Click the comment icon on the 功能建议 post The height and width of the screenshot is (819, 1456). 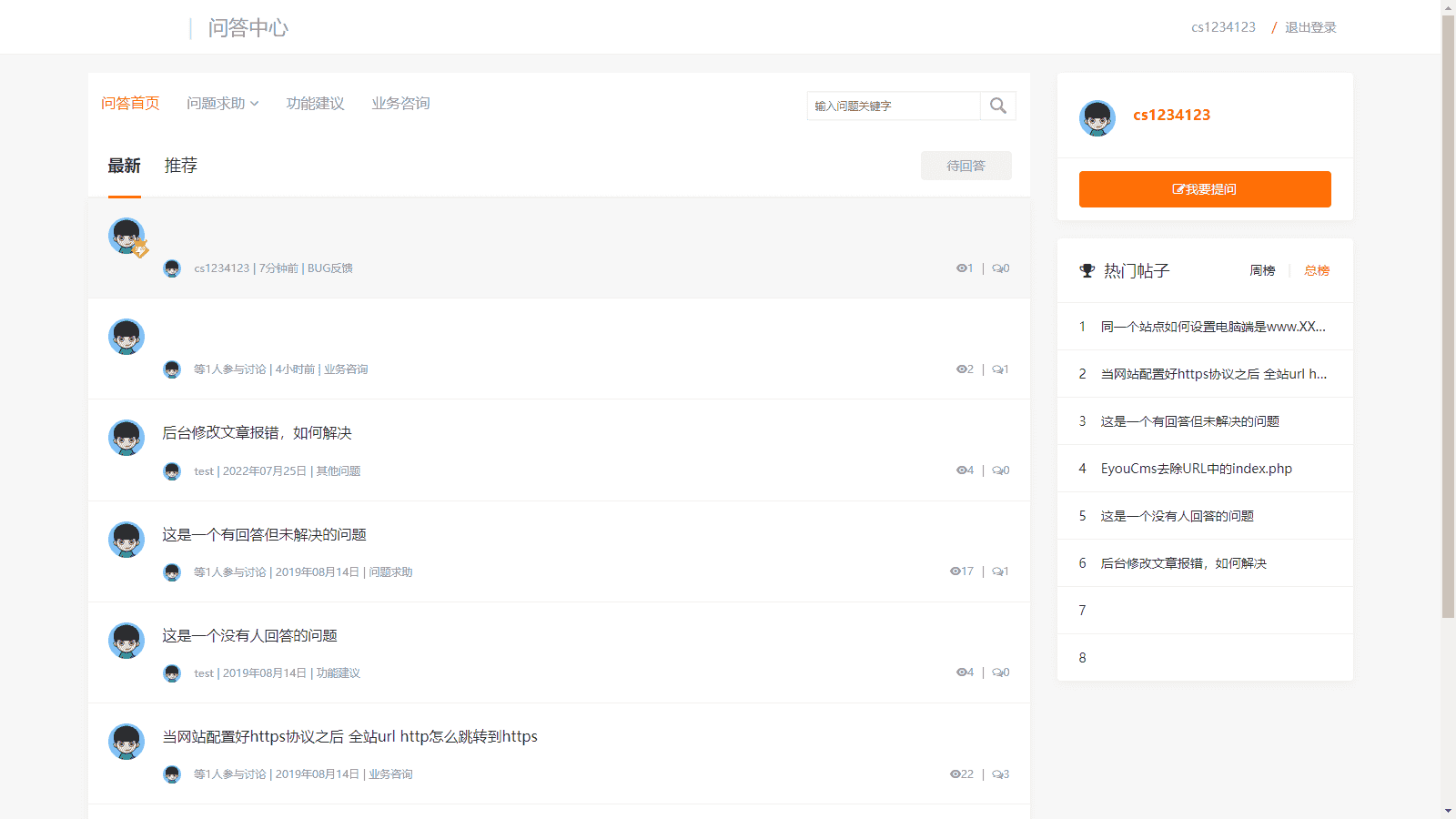click(997, 672)
